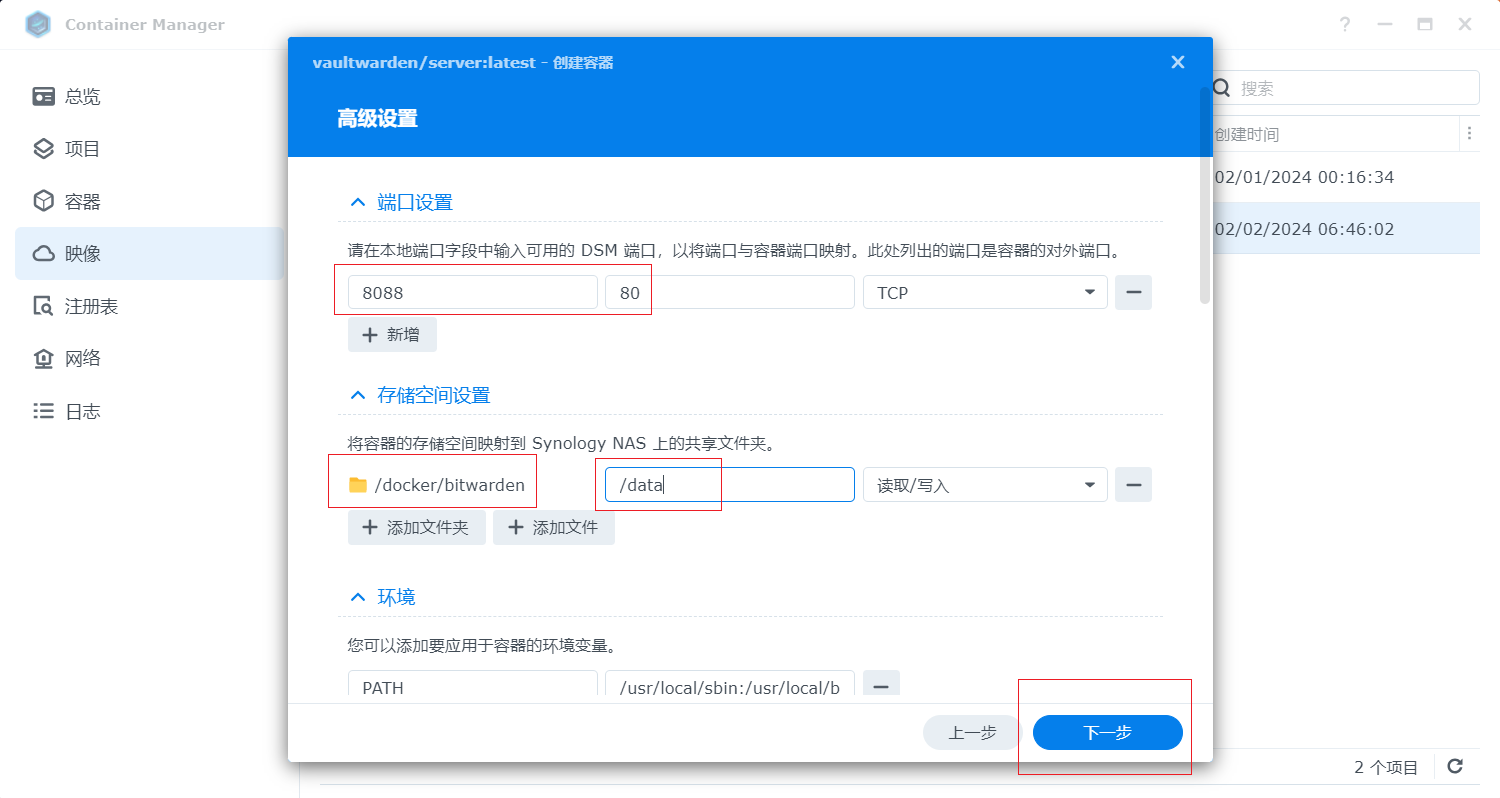Click the 高级设置 heading

pyautogui.click(x=377, y=119)
